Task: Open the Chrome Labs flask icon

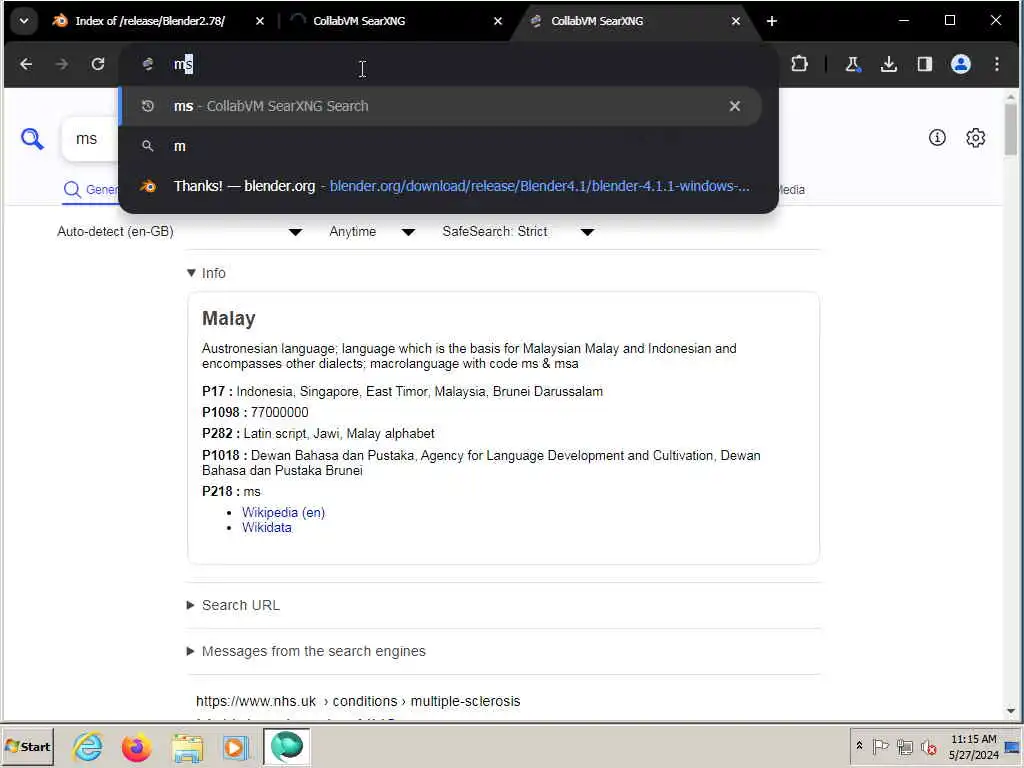Action: pyautogui.click(x=852, y=64)
